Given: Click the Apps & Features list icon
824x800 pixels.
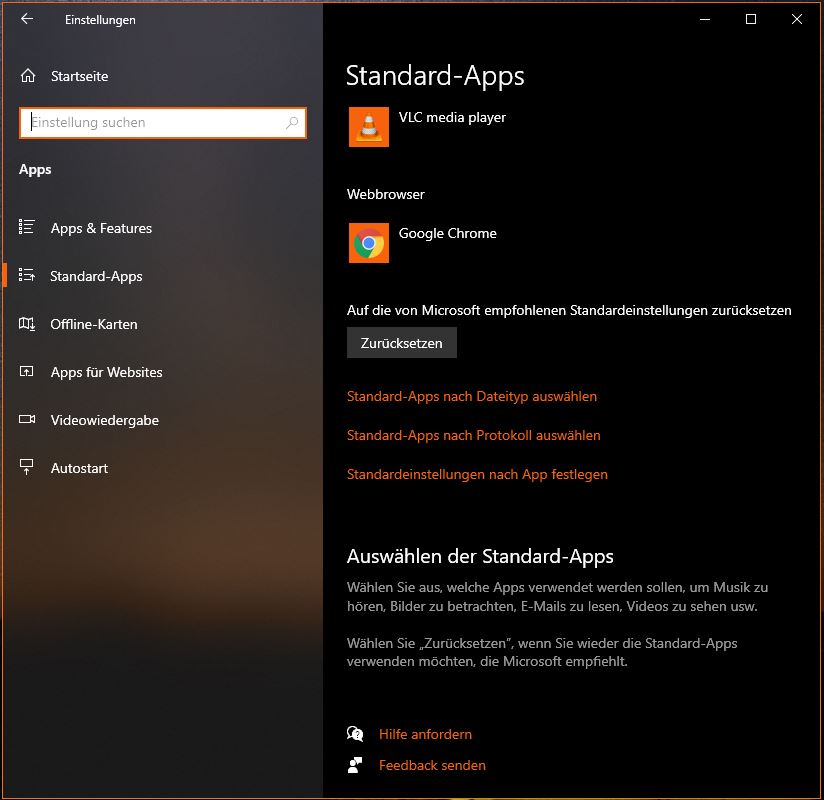Looking at the screenshot, I should point(27,227).
